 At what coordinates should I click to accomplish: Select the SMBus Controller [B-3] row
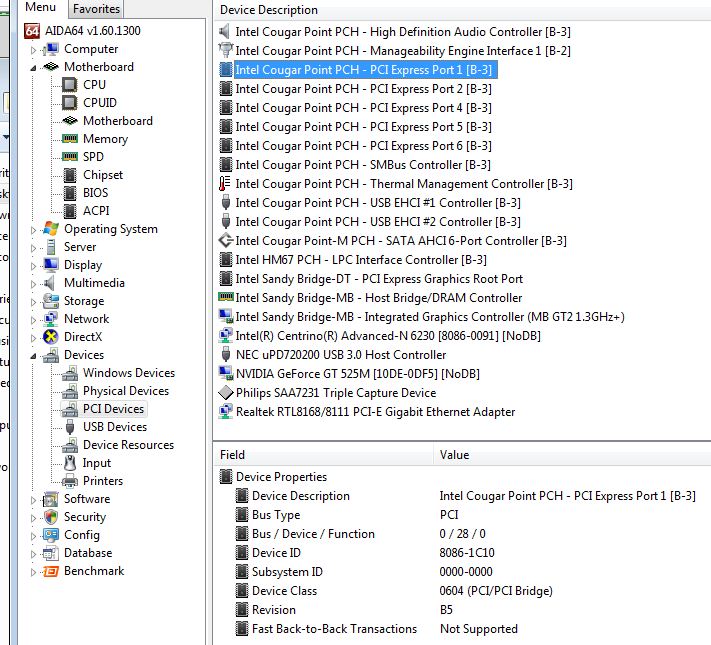pyautogui.click(x=363, y=165)
